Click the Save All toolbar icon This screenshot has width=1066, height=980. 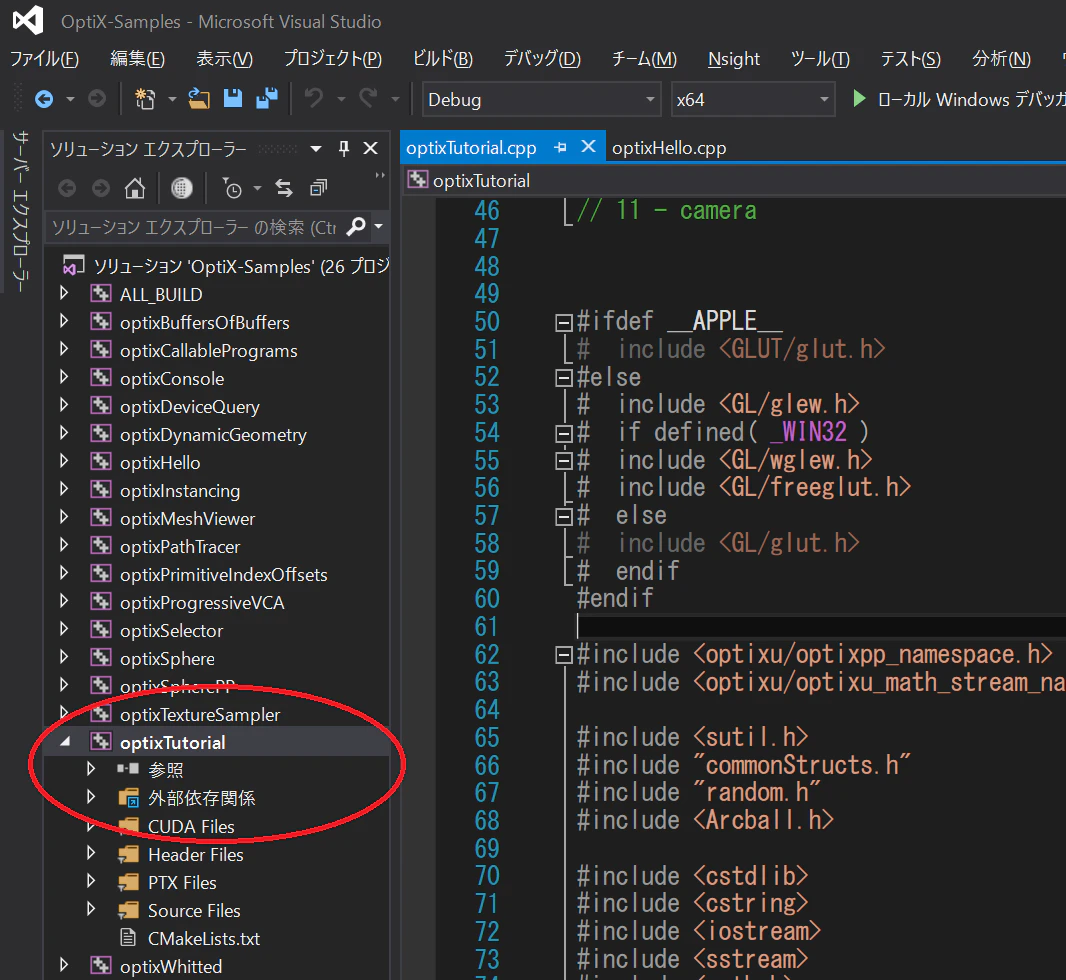pos(266,99)
